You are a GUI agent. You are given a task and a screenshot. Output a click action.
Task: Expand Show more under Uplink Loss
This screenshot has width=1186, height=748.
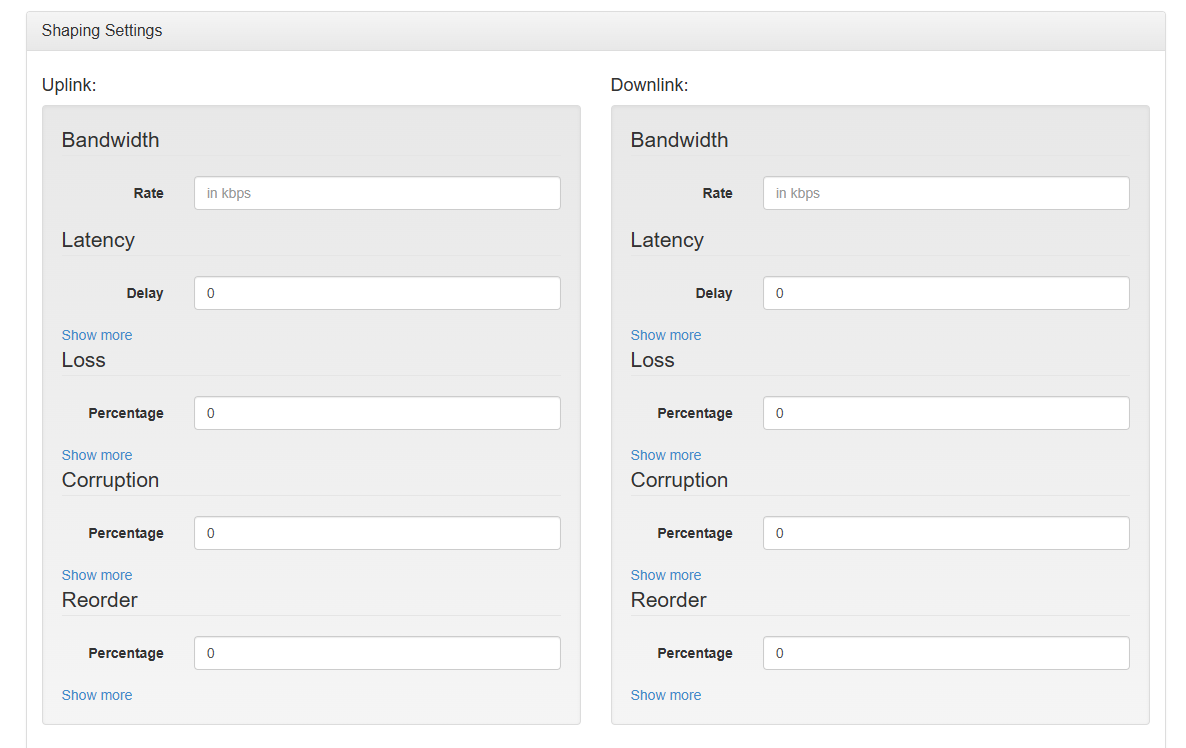pos(97,455)
